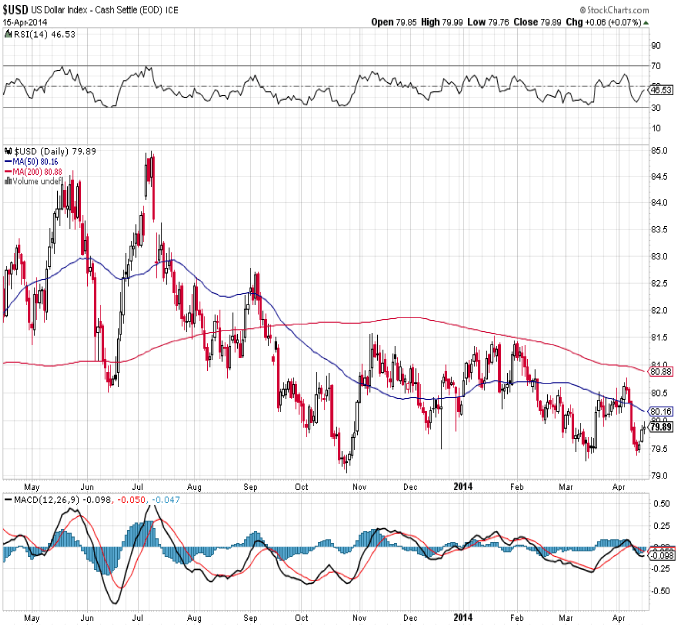Click the 15-Apr-2014 date label

27,21
